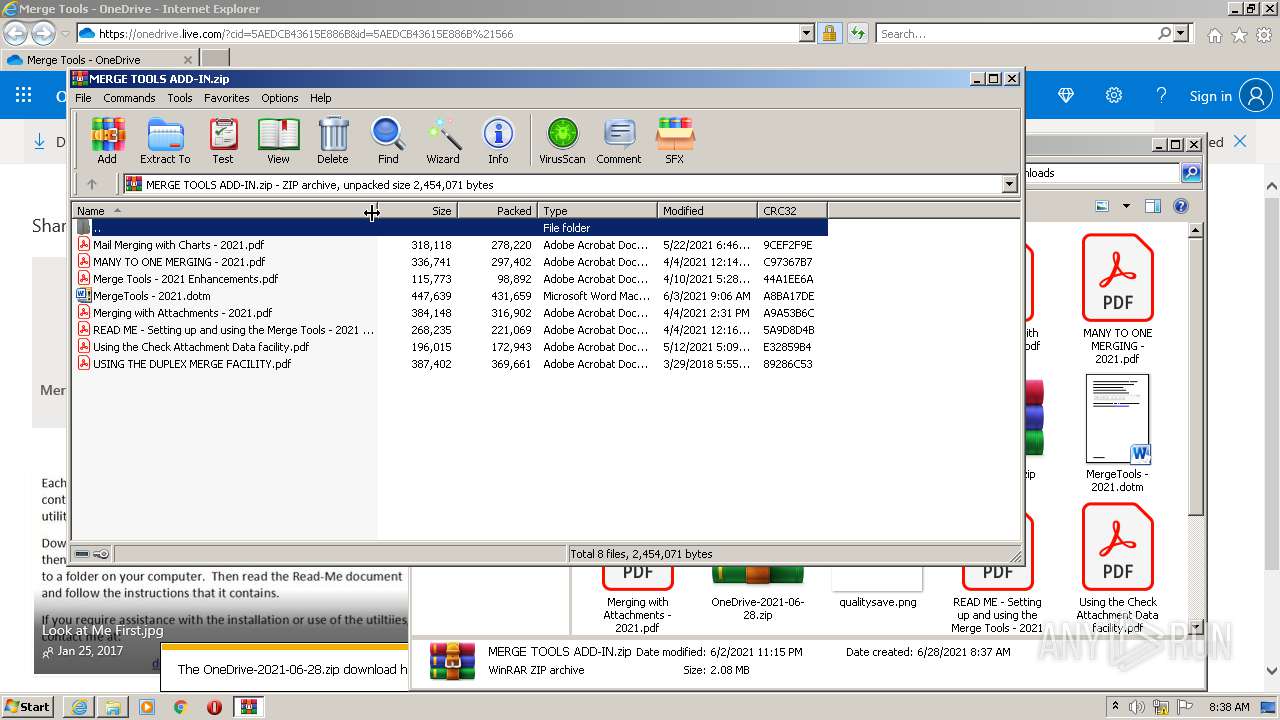Expand the WinRAR archive path dropdown
The width and height of the screenshot is (1280, 720).
pos(1009,184)
